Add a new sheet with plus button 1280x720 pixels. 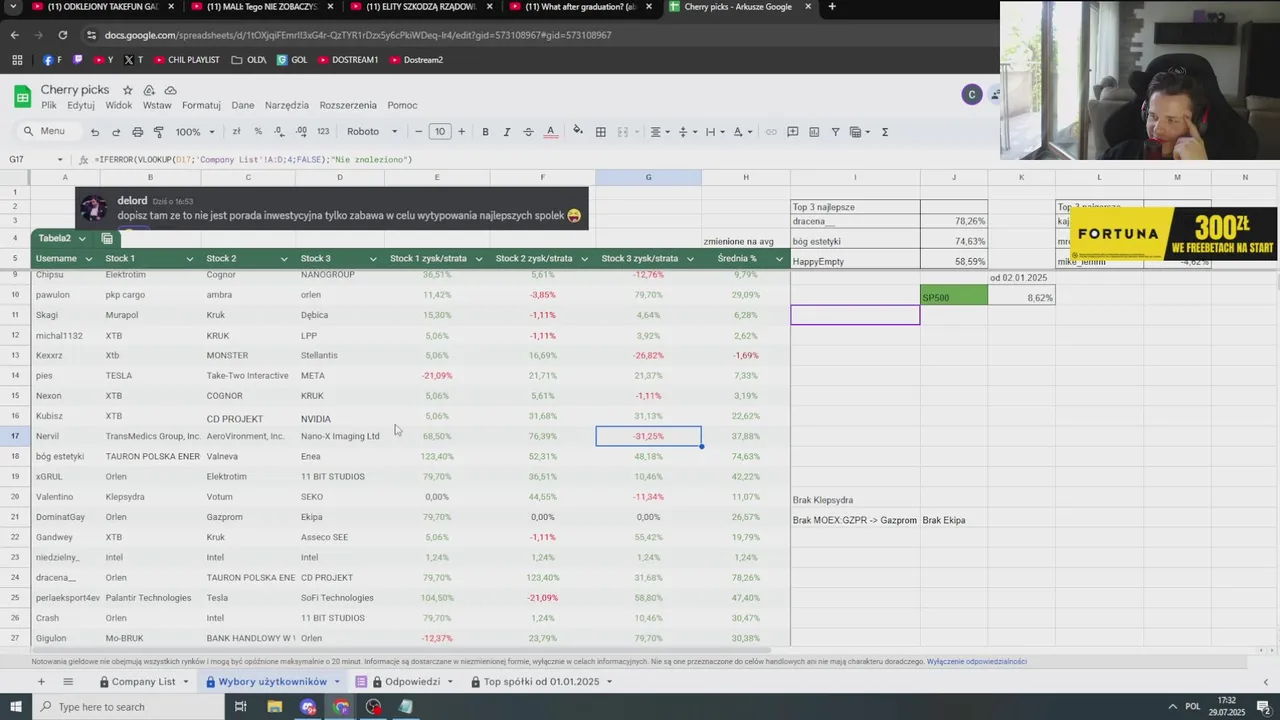[41, 682]
